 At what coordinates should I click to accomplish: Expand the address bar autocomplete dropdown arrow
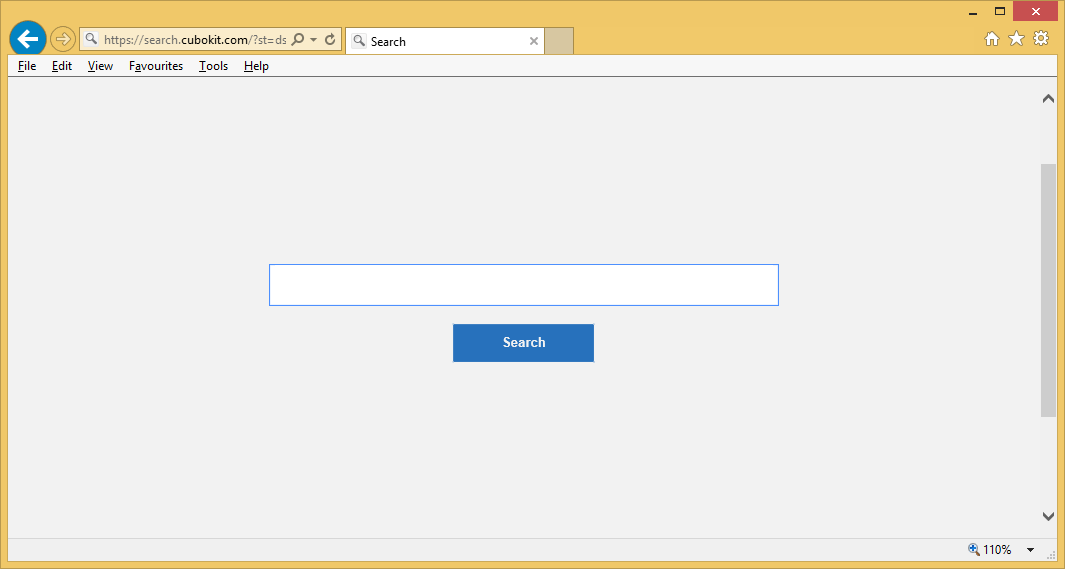point(314,40)
